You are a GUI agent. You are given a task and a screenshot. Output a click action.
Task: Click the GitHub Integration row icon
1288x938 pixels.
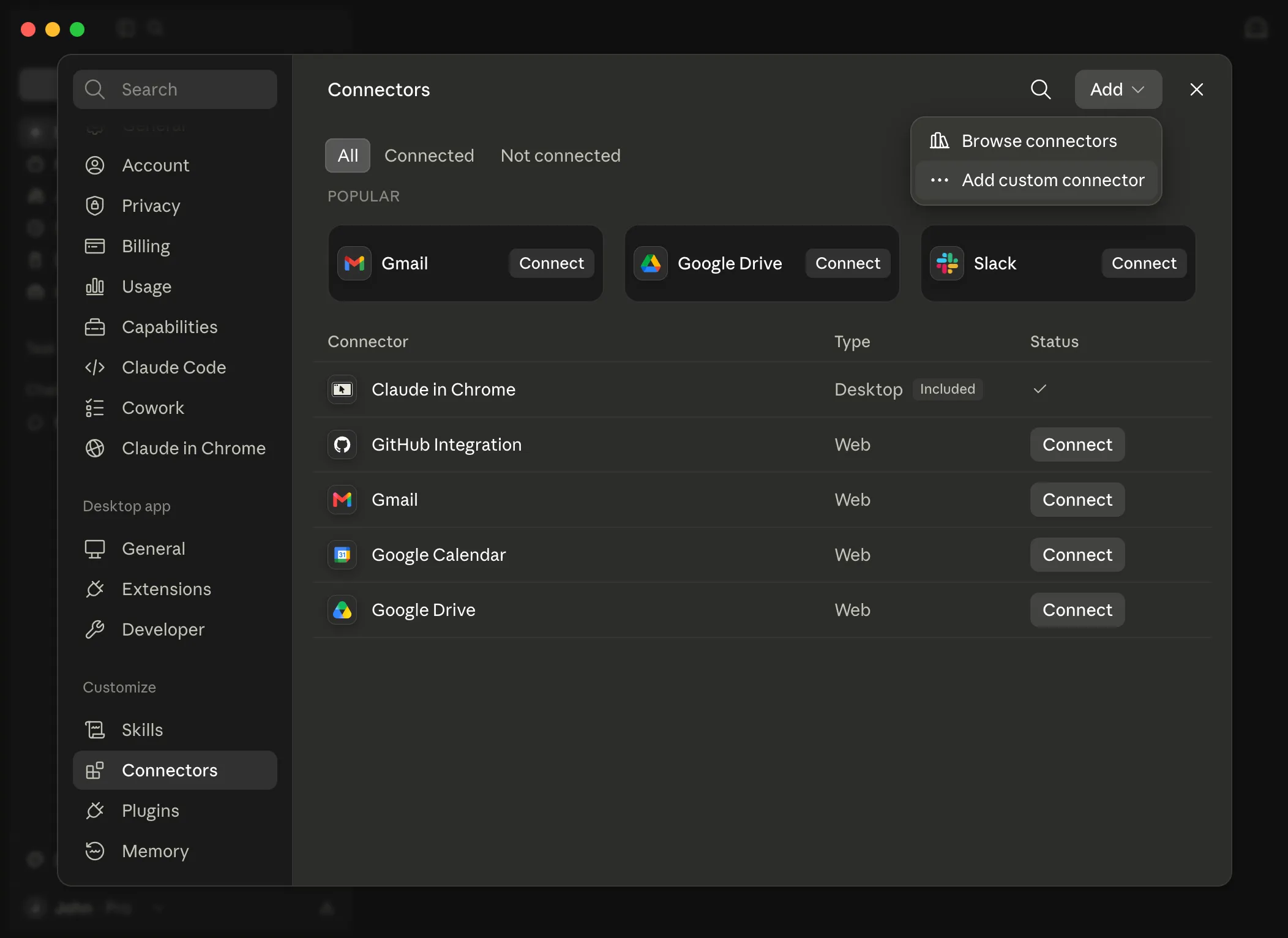click(x=342, y=445)
